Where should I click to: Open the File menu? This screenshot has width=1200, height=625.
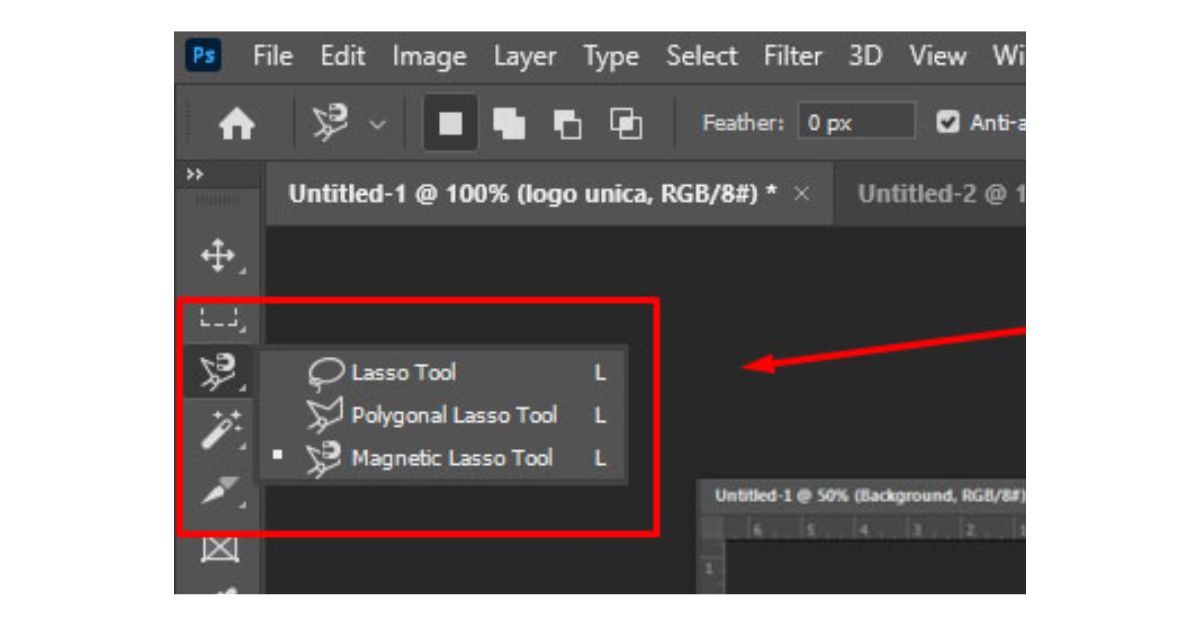[x=272, y=56]
